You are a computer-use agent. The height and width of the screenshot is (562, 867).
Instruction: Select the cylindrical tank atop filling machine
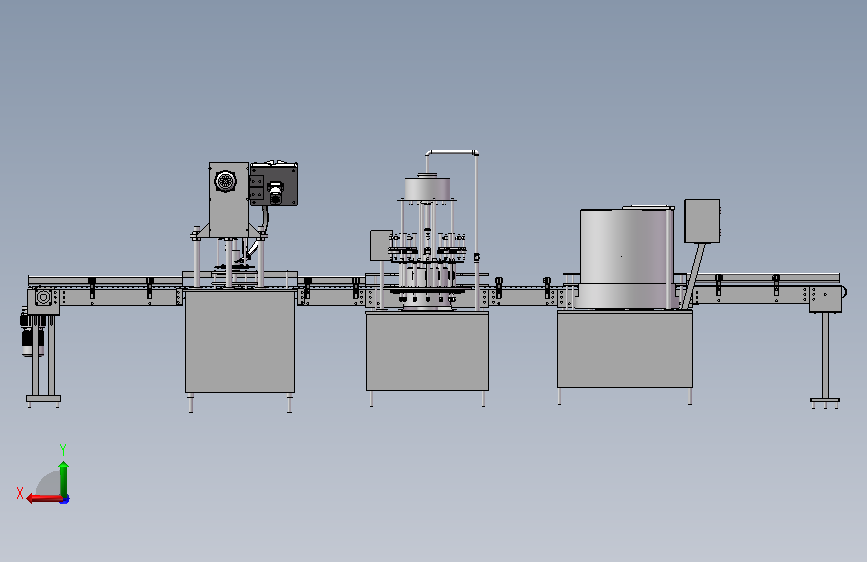coord(427,188)
